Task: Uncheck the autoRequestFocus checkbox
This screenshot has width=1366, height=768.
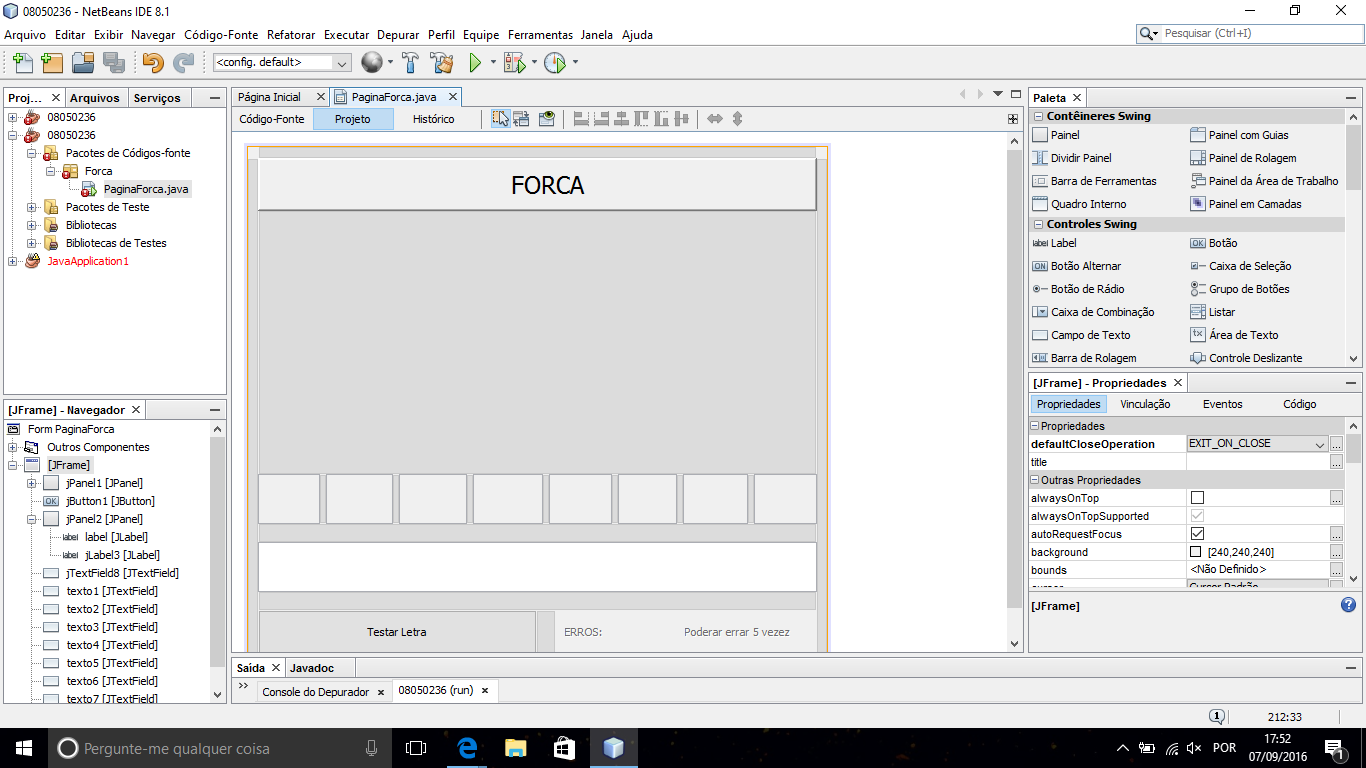Action: 1197,534
